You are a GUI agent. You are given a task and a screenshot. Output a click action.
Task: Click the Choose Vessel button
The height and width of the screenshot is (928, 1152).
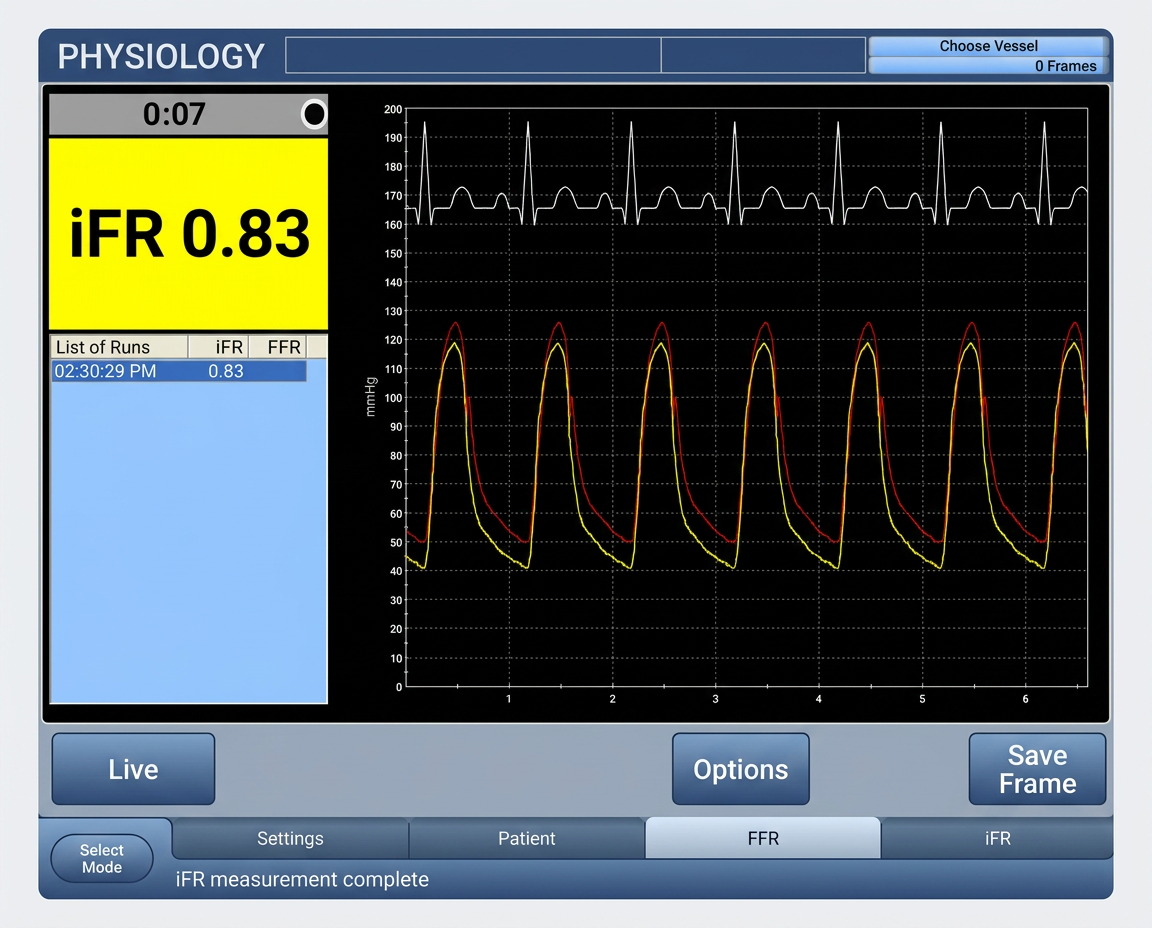click(x=988, y=46)
